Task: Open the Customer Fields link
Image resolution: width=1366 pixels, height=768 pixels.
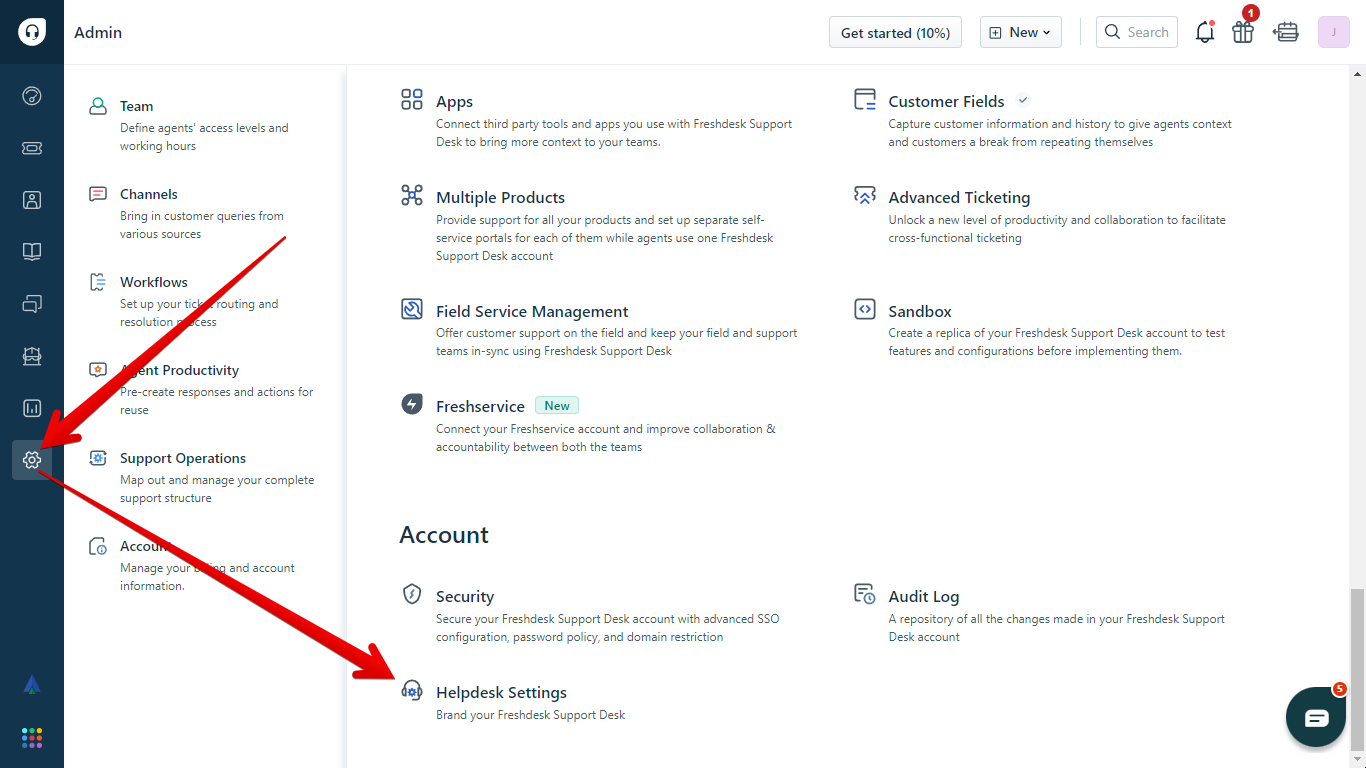Action: 946,102
